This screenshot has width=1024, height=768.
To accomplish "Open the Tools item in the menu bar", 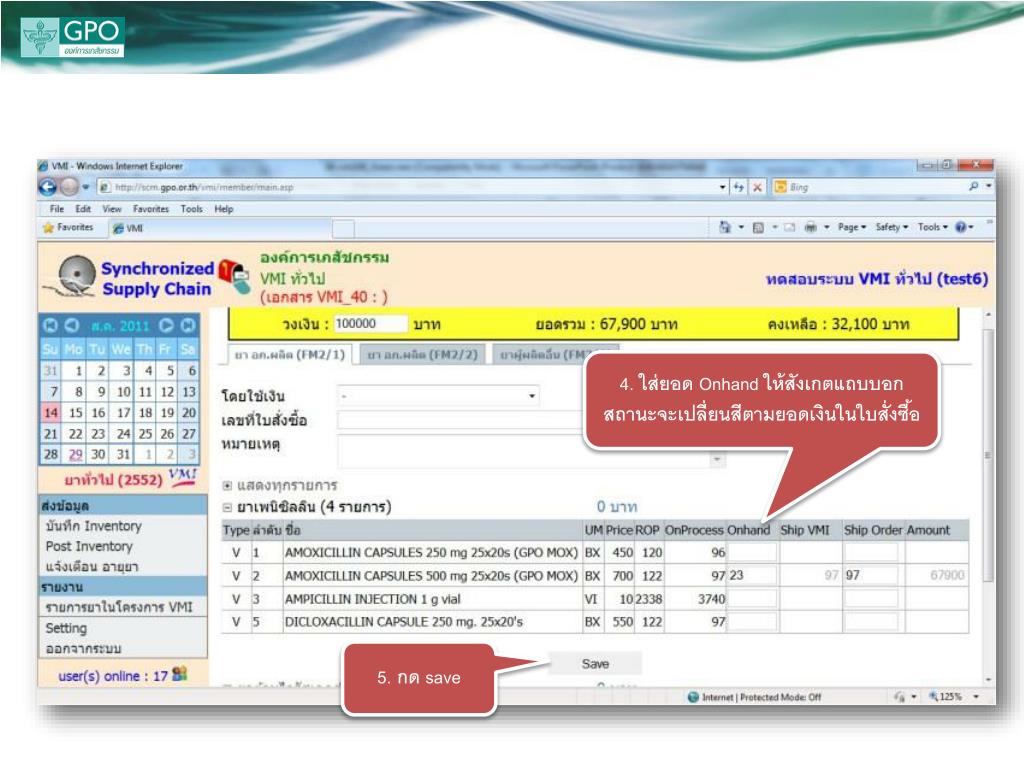I will click(191, 209).
